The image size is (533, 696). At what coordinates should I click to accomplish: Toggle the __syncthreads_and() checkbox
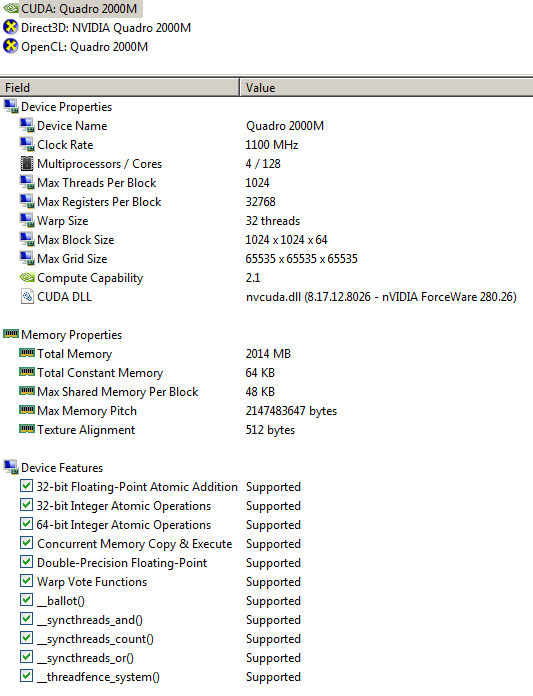[27, 619]
